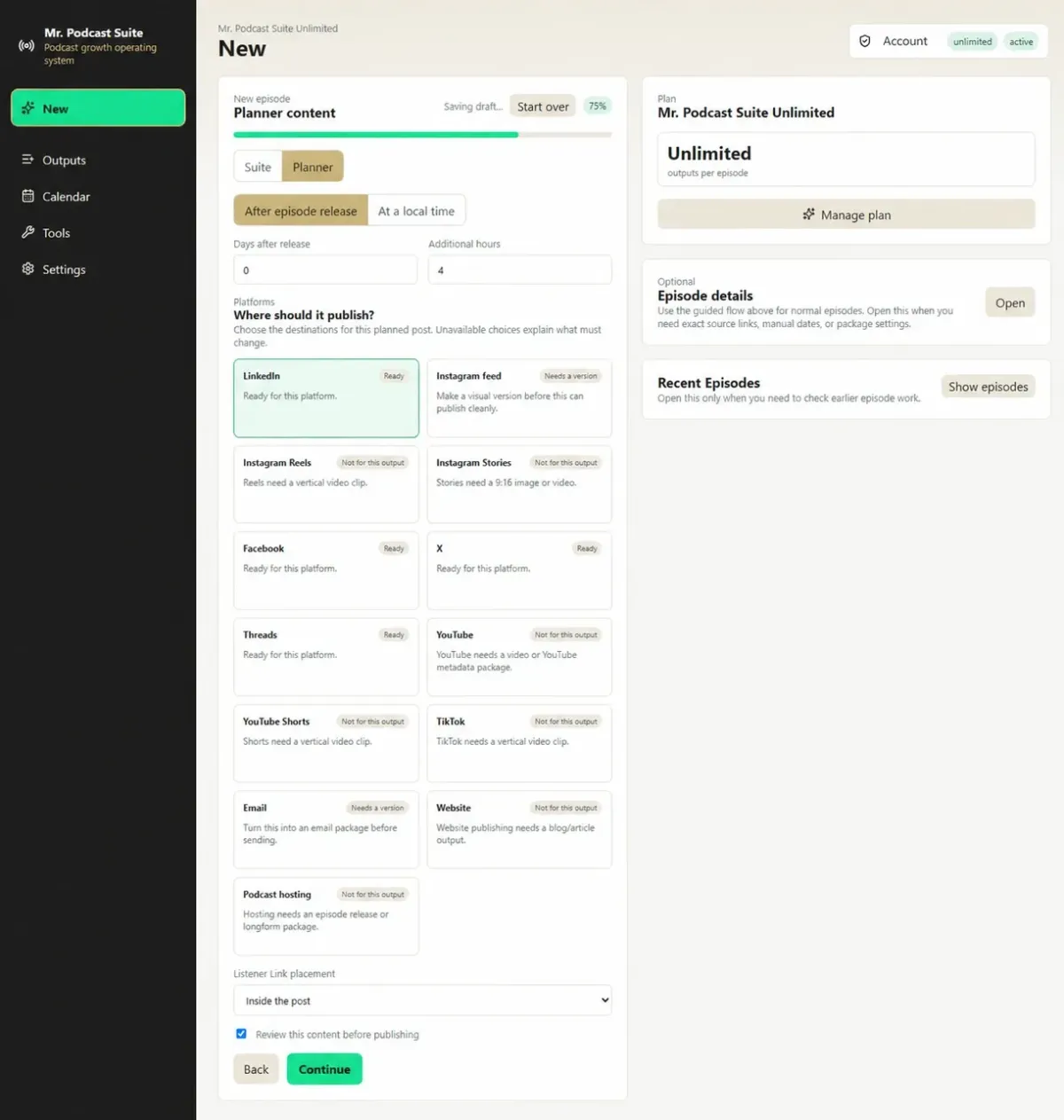Image resolution: width=1064 pixels, height=1120 pixels.
Task: Click the active status badge
Action: click(1021, 42)
